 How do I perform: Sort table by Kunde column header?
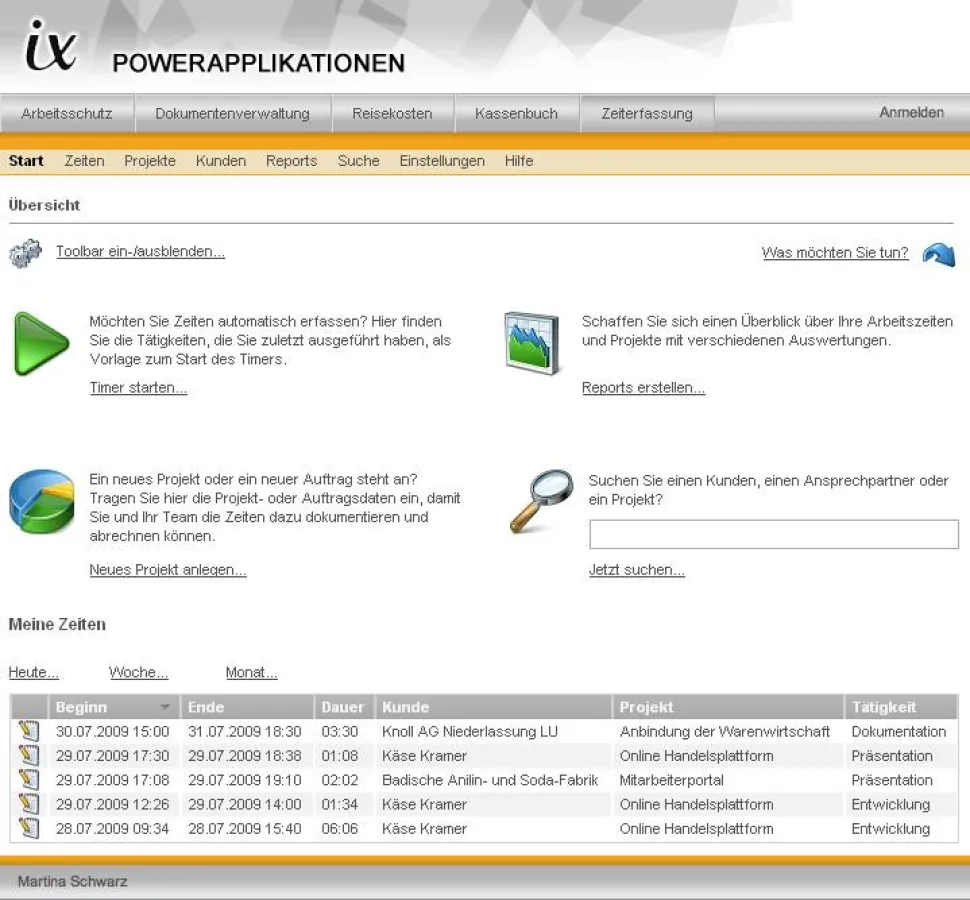pos(405,707)
